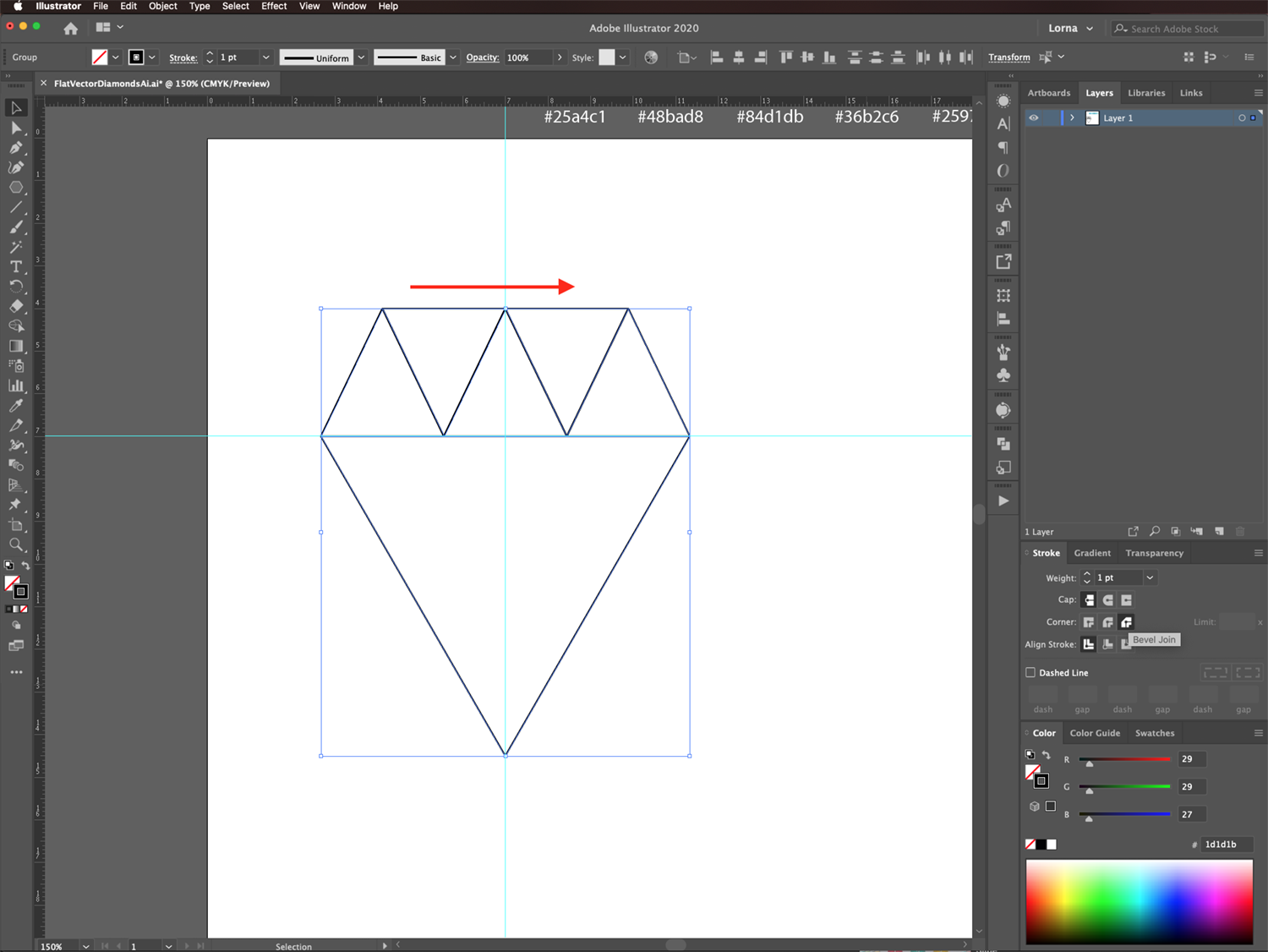
Task: Click the red R slider track
Action: pos(1124,759)
